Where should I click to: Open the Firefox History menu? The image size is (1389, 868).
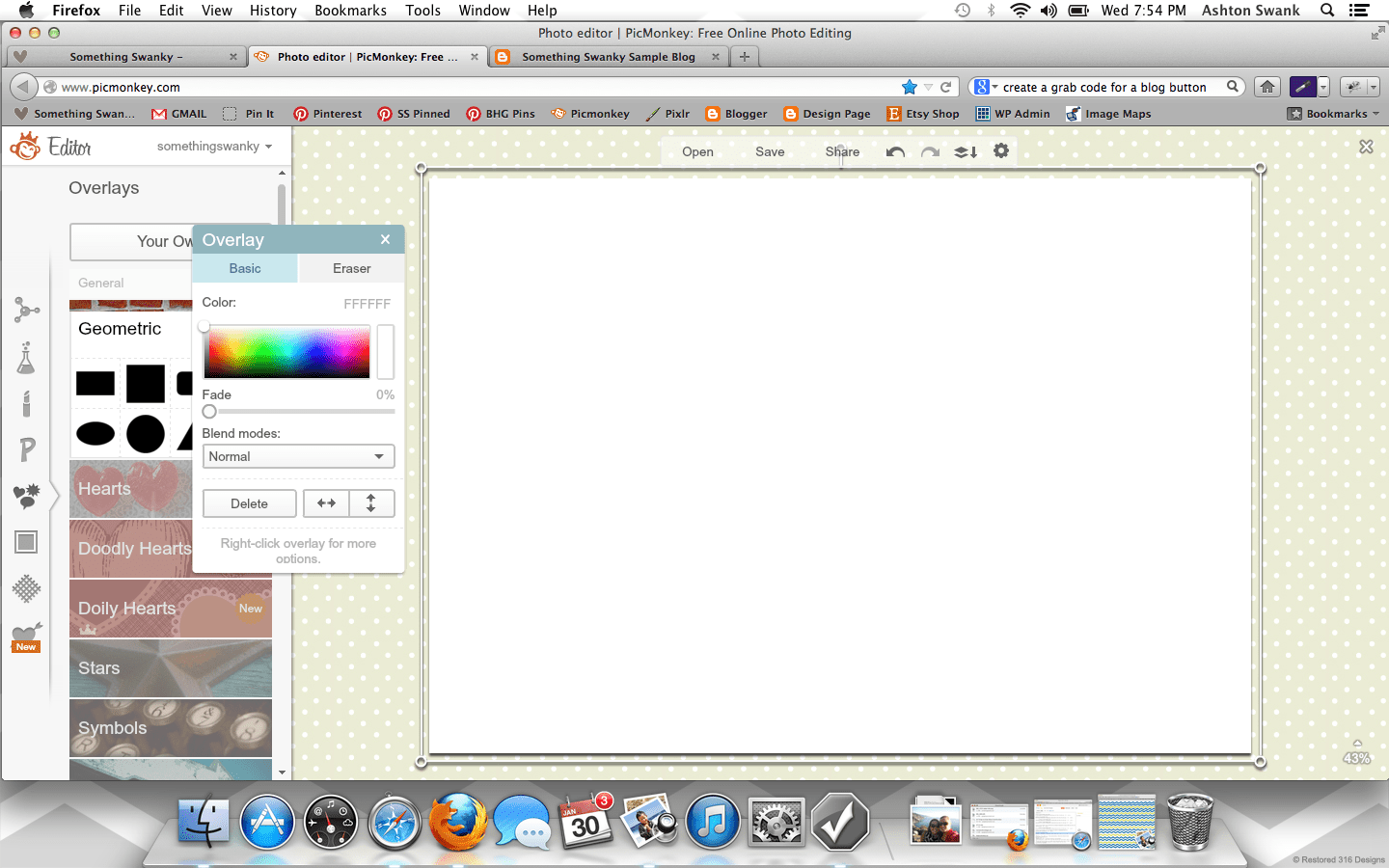(273, 11)
